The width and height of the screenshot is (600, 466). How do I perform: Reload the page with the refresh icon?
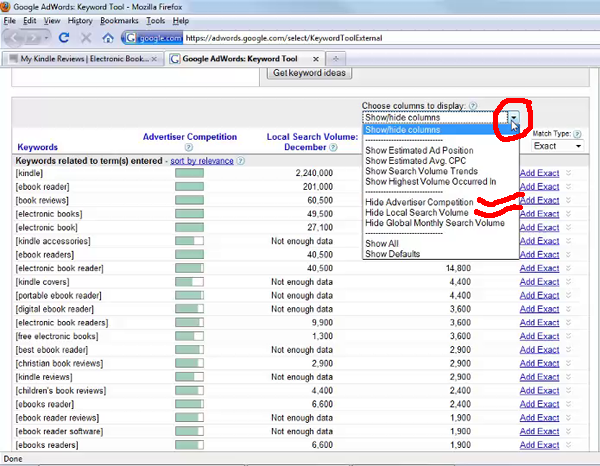(x=64, y=38)
